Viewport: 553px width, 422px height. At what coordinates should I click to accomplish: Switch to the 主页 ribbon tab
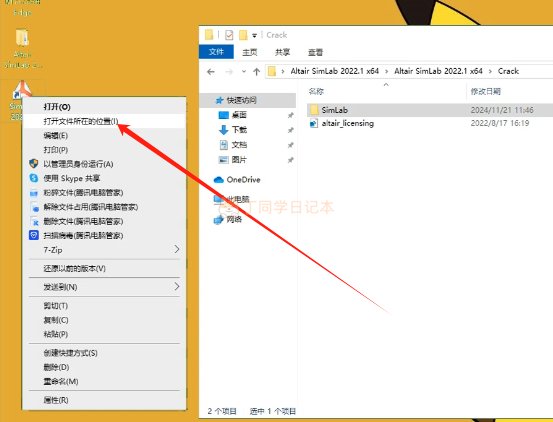tap(250, 52)
